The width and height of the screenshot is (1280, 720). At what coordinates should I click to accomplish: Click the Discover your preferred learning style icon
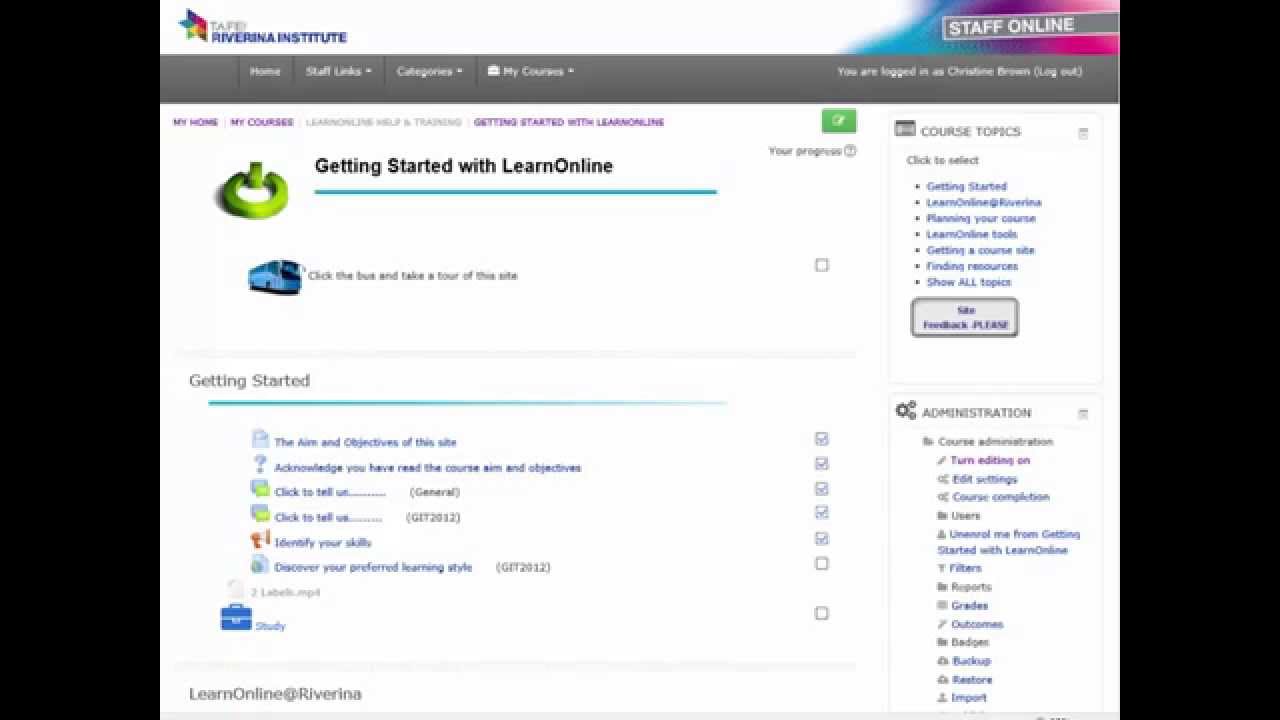(x=260, y=565)
